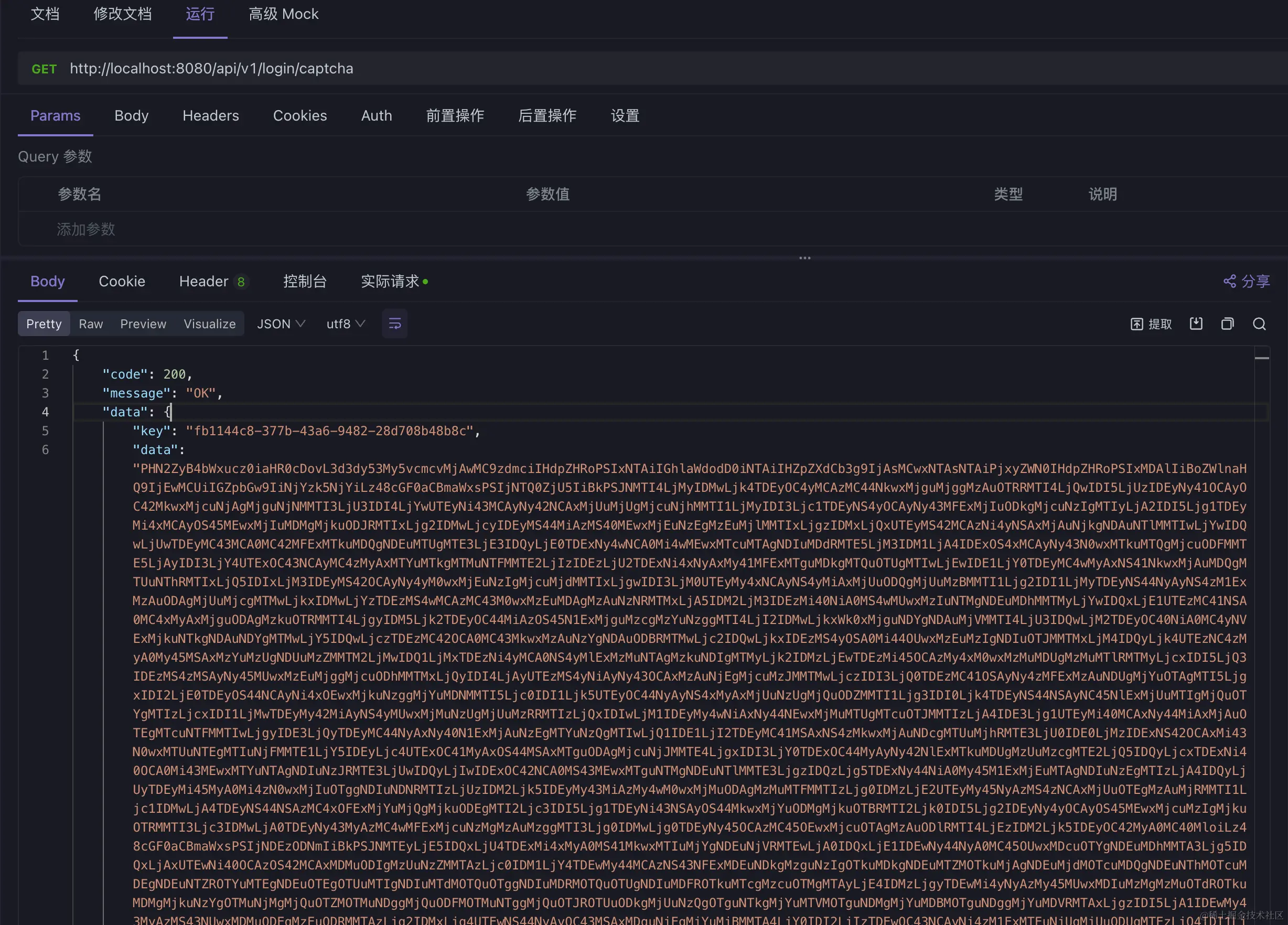
Task: Switch to the Headers request tab
Action: pyautogui.click(x=211, y=116)
